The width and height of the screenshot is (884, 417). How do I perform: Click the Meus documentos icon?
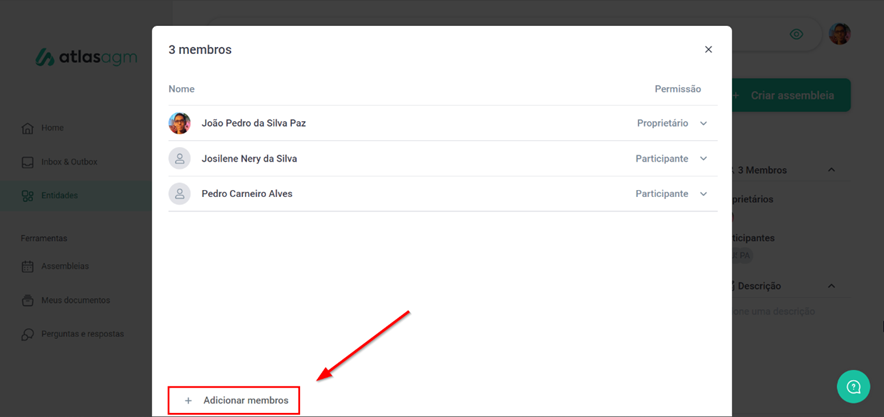(x=28, y=301)
